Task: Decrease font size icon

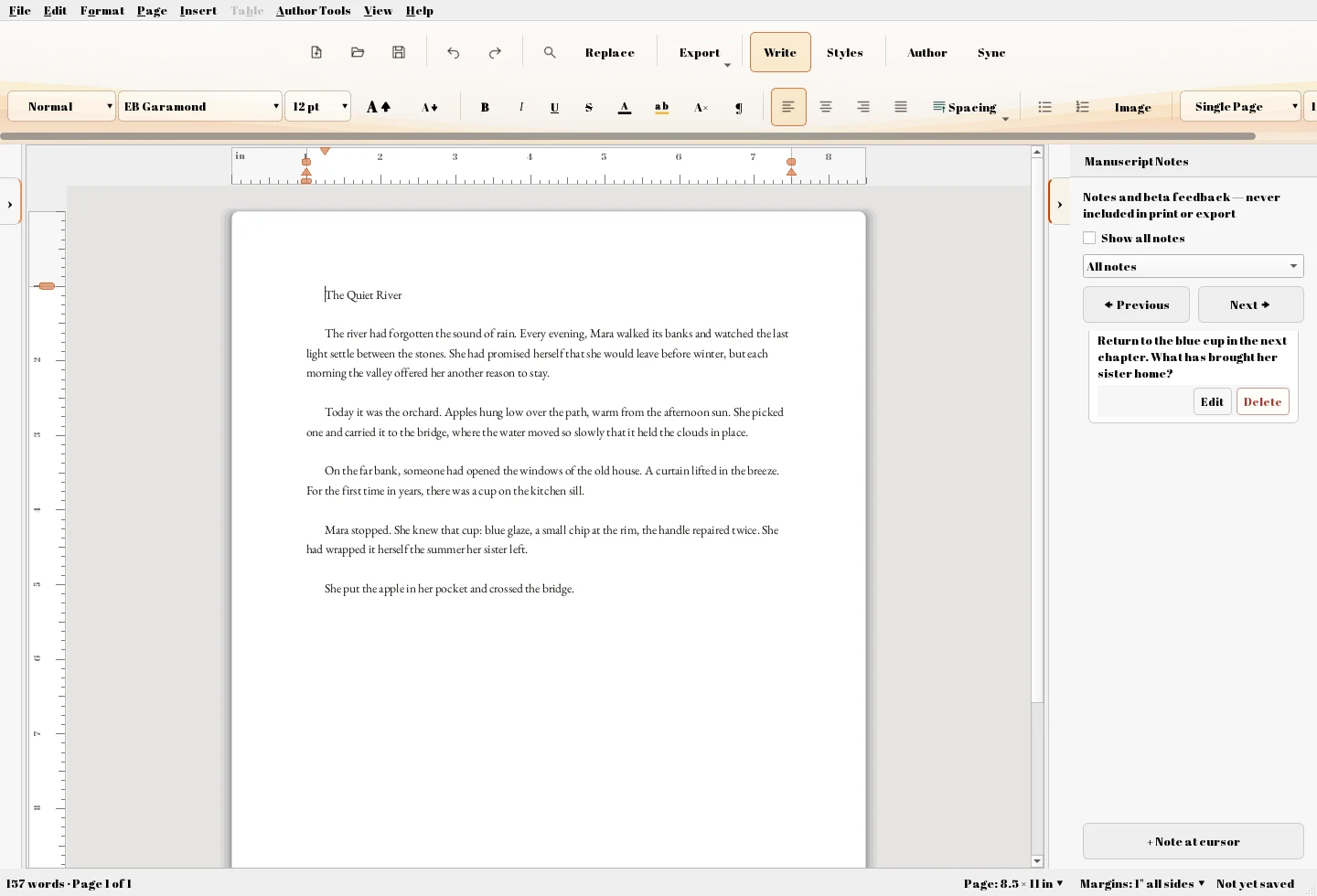Action: point(429,107)
